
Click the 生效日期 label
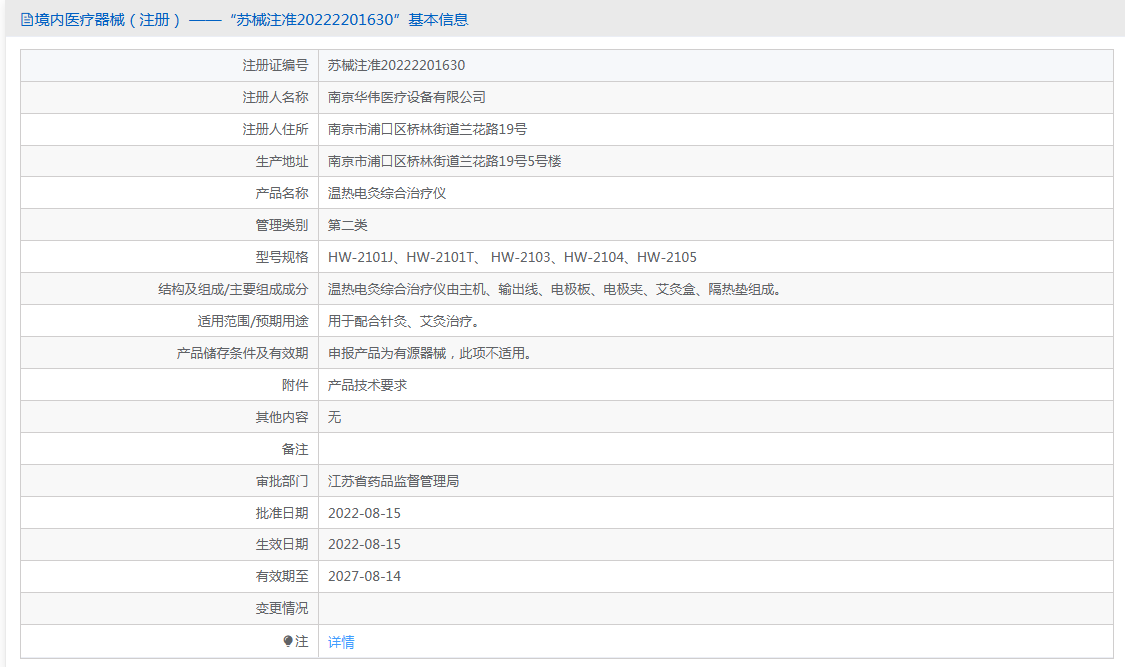point(282,544)
